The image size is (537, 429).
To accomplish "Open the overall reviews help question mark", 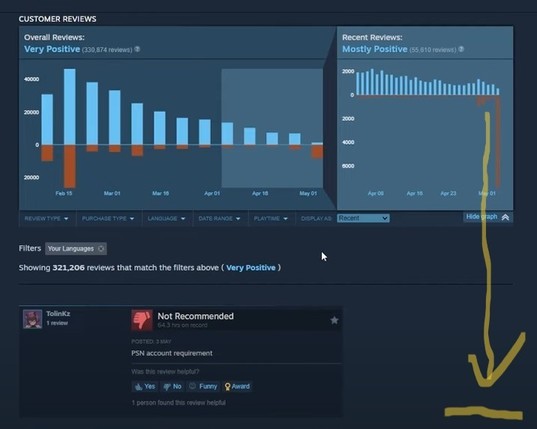I will (x=137, y=49).
